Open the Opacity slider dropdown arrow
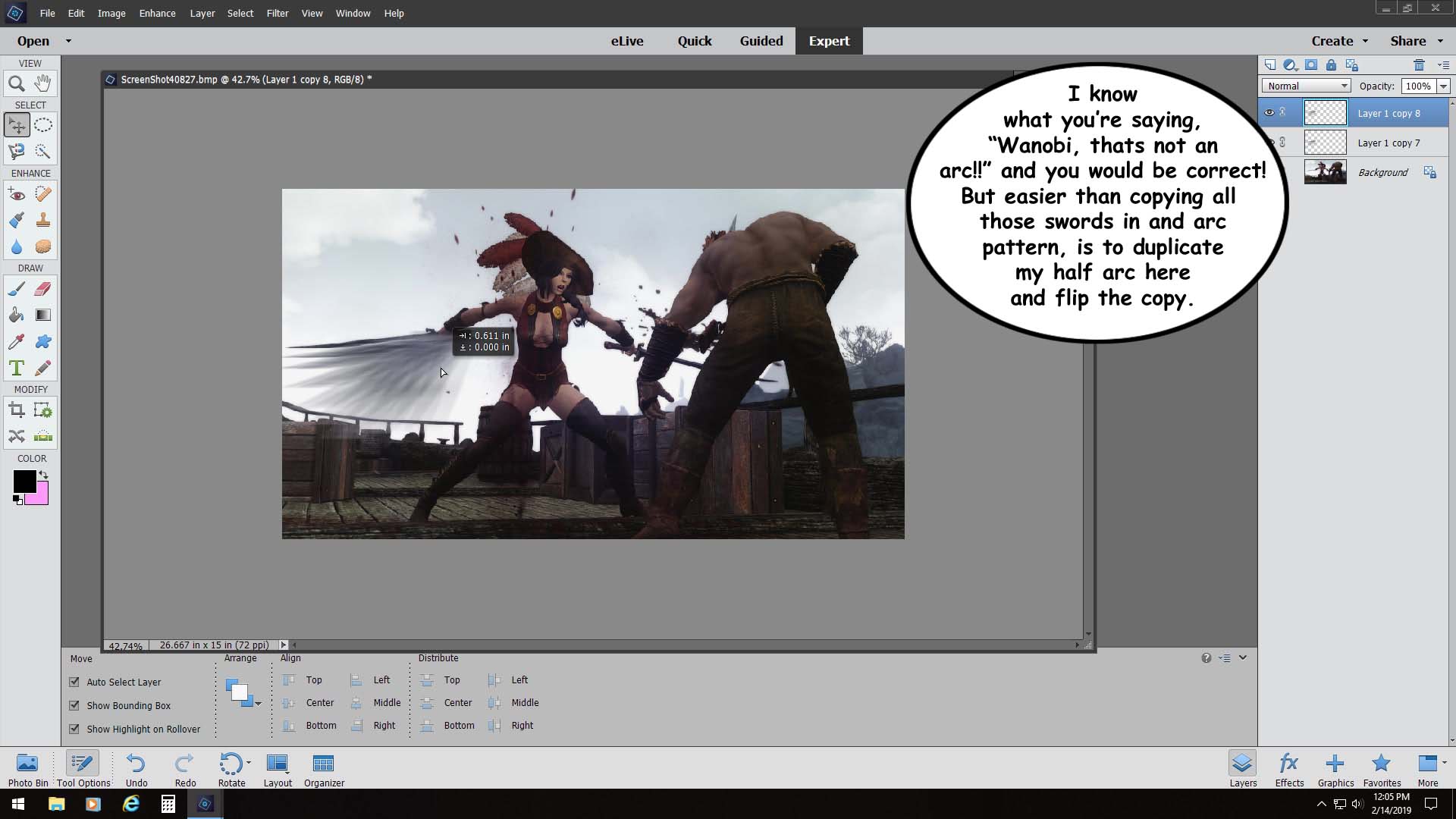1456x819 pixels. (x=1443, y=86)
